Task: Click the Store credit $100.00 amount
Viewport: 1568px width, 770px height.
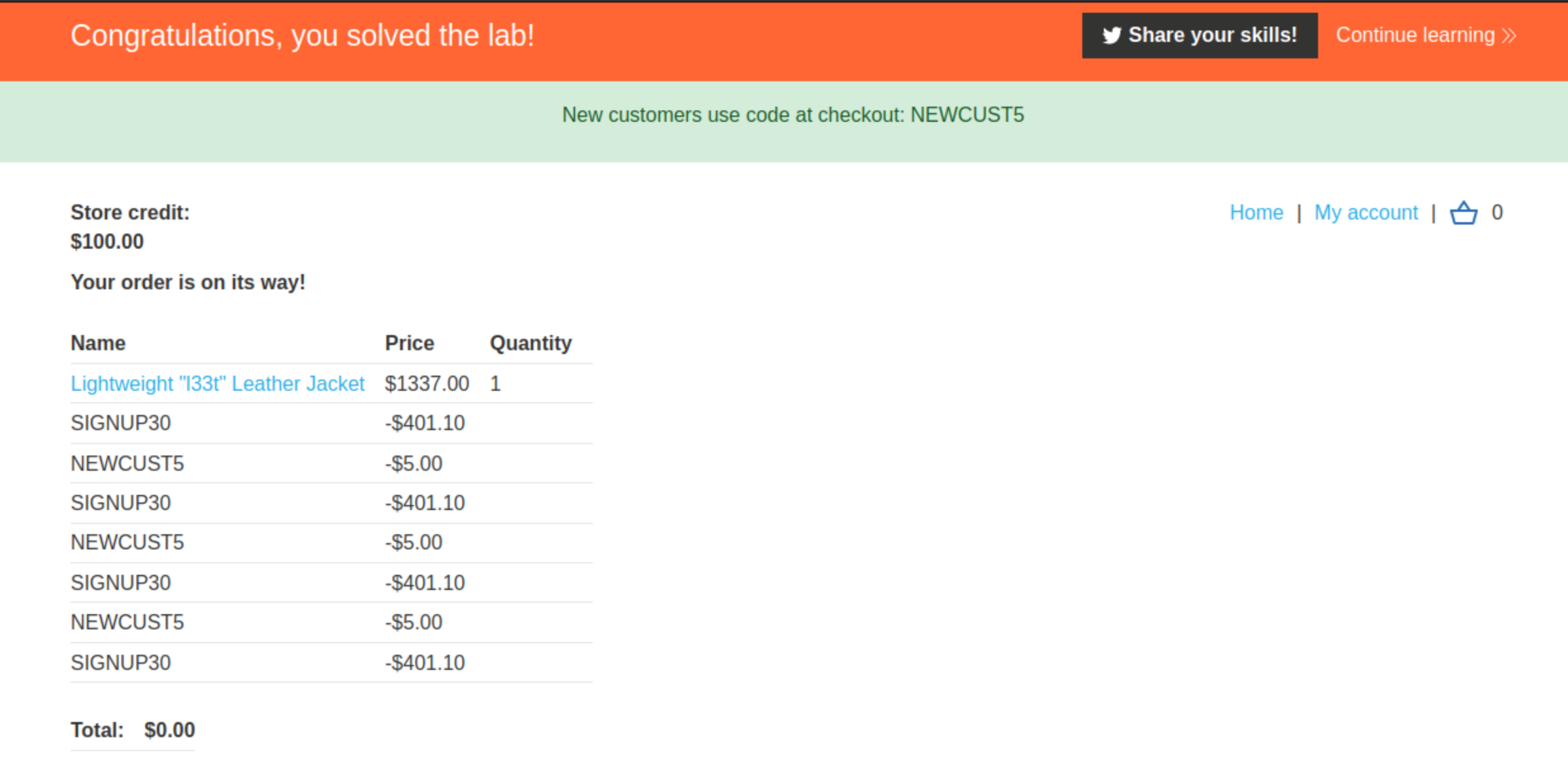Action: [107, 242]
